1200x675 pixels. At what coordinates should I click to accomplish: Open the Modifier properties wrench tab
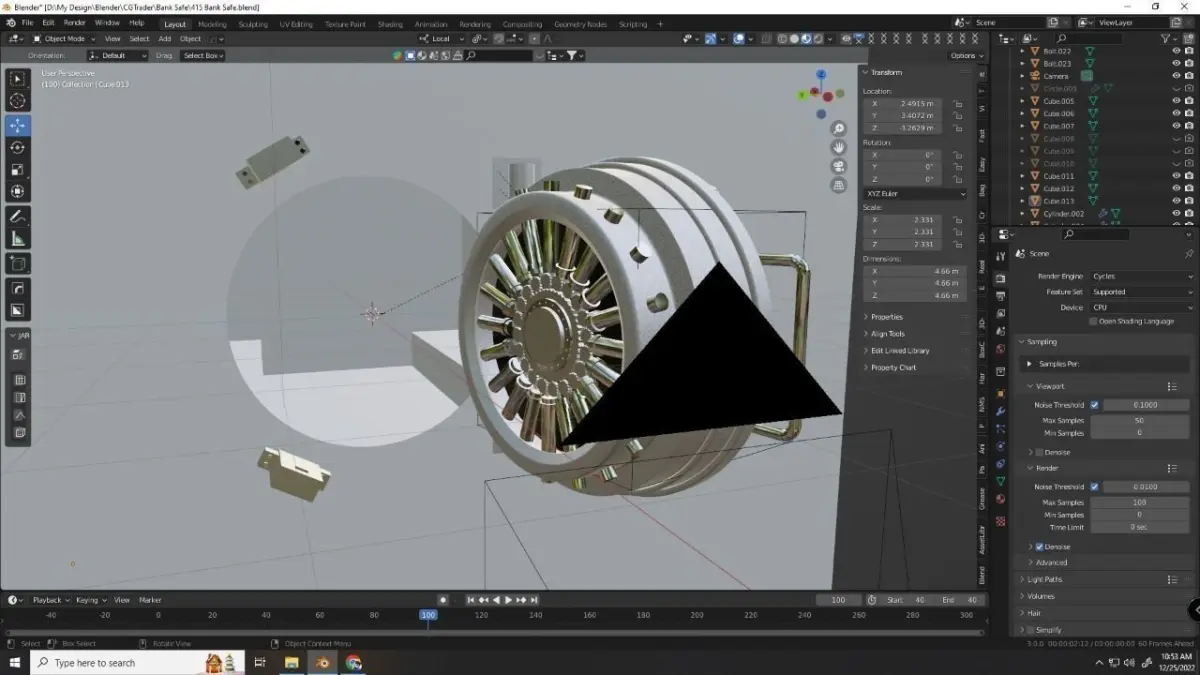(1001, 411)
